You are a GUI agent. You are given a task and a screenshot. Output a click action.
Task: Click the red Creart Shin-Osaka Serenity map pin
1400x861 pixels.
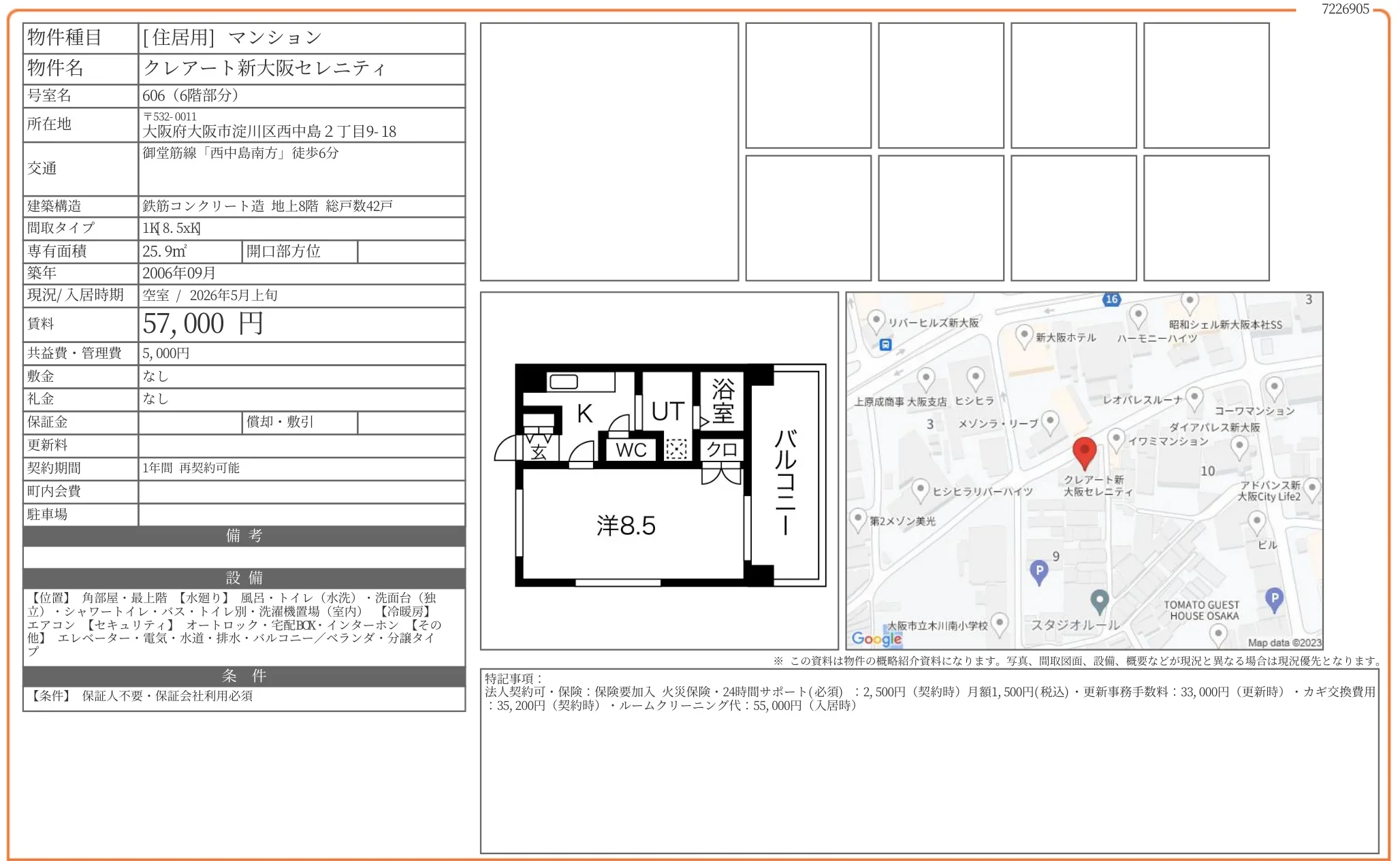(x=1084, y=452)
